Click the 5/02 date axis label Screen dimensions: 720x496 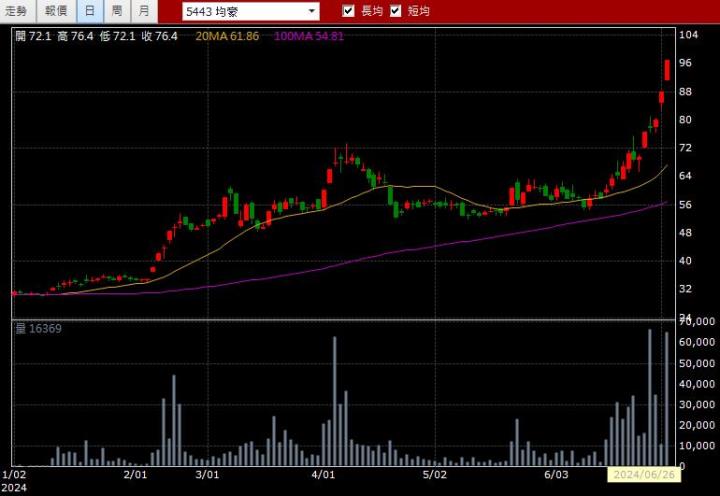[x=434, y=474]
